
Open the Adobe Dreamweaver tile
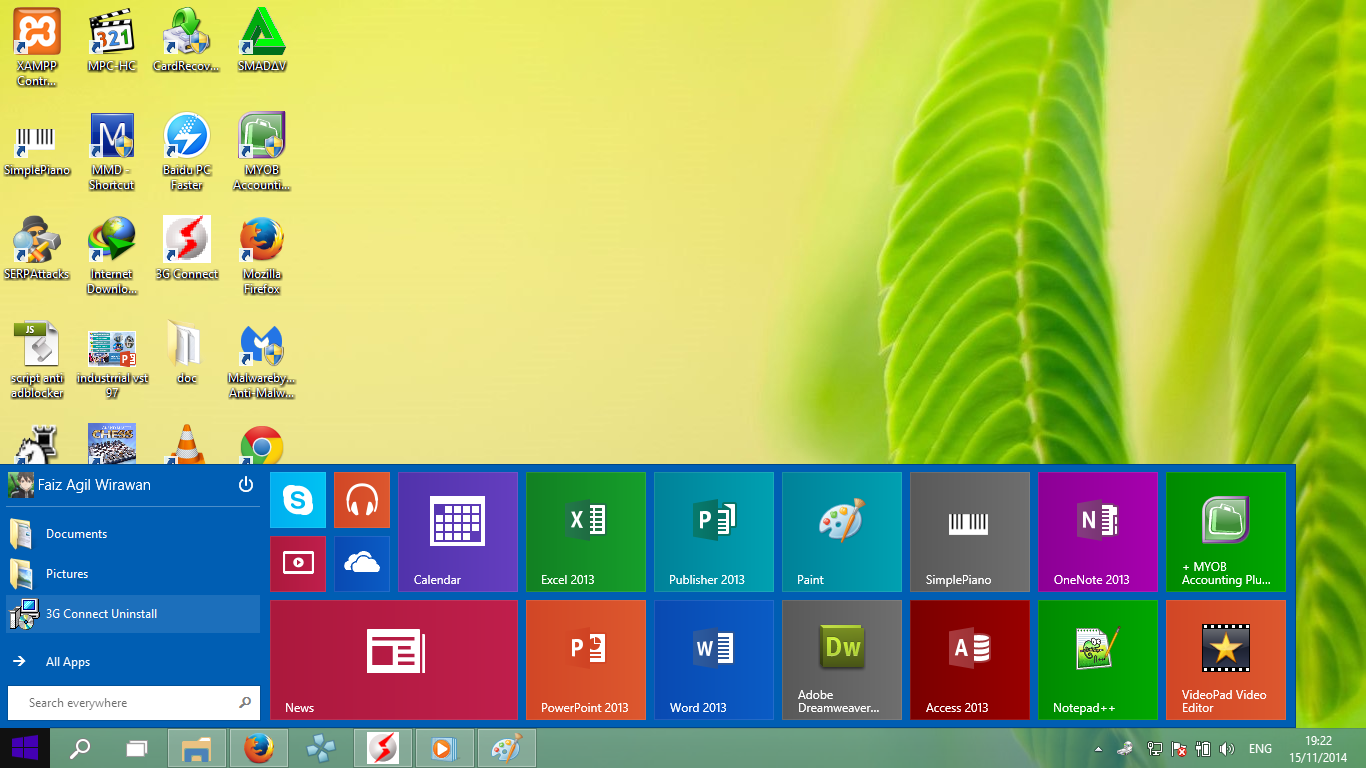(842, 660)
